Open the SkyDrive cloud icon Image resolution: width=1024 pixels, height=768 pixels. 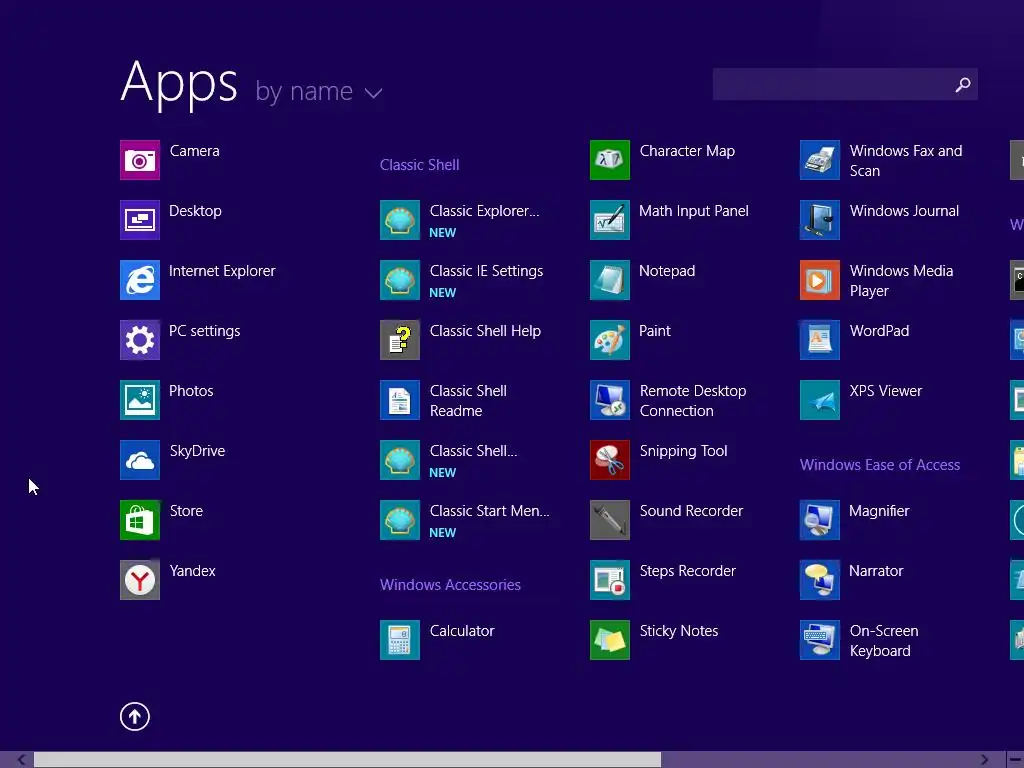[x=140, y=460]
